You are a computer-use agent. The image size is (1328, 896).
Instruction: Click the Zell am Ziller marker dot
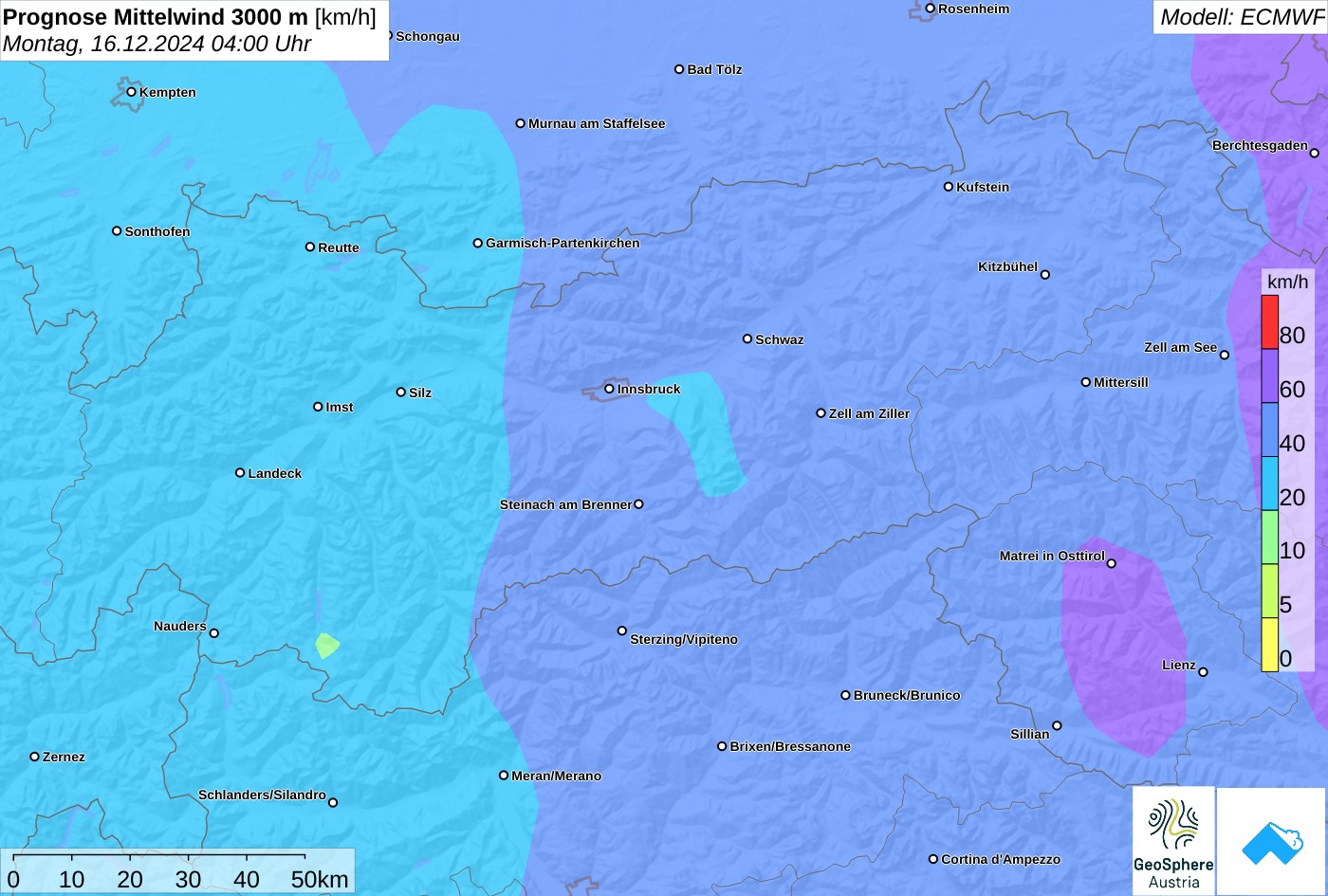821,413
